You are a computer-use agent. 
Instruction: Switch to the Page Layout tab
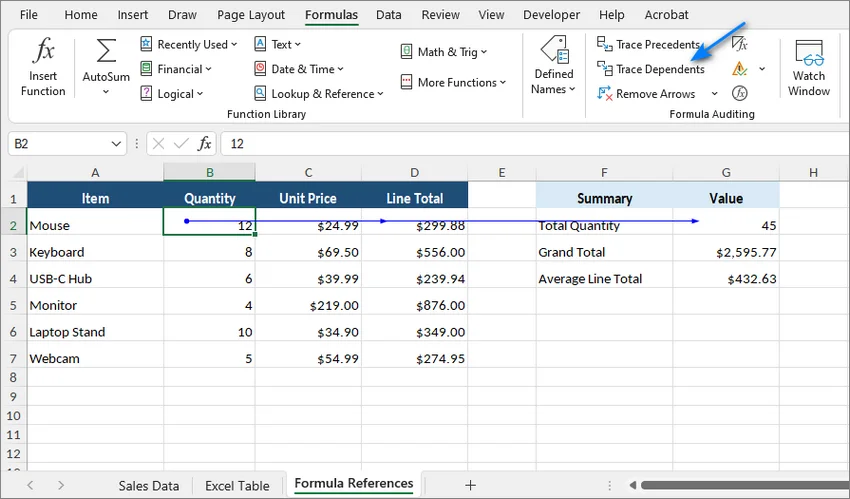point(251,15)
